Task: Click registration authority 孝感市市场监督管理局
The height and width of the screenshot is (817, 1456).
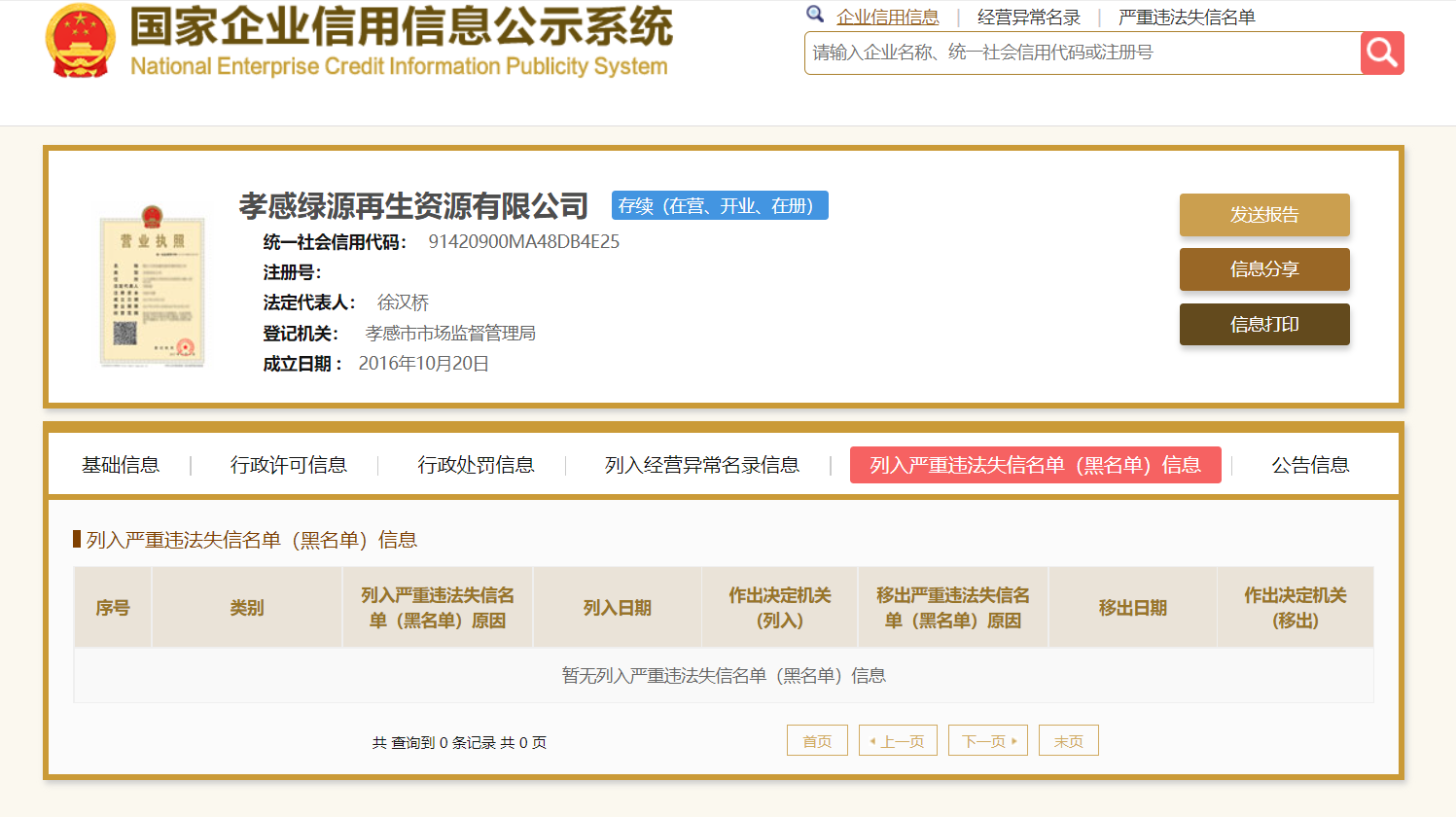Action: [x=450, y=334]
